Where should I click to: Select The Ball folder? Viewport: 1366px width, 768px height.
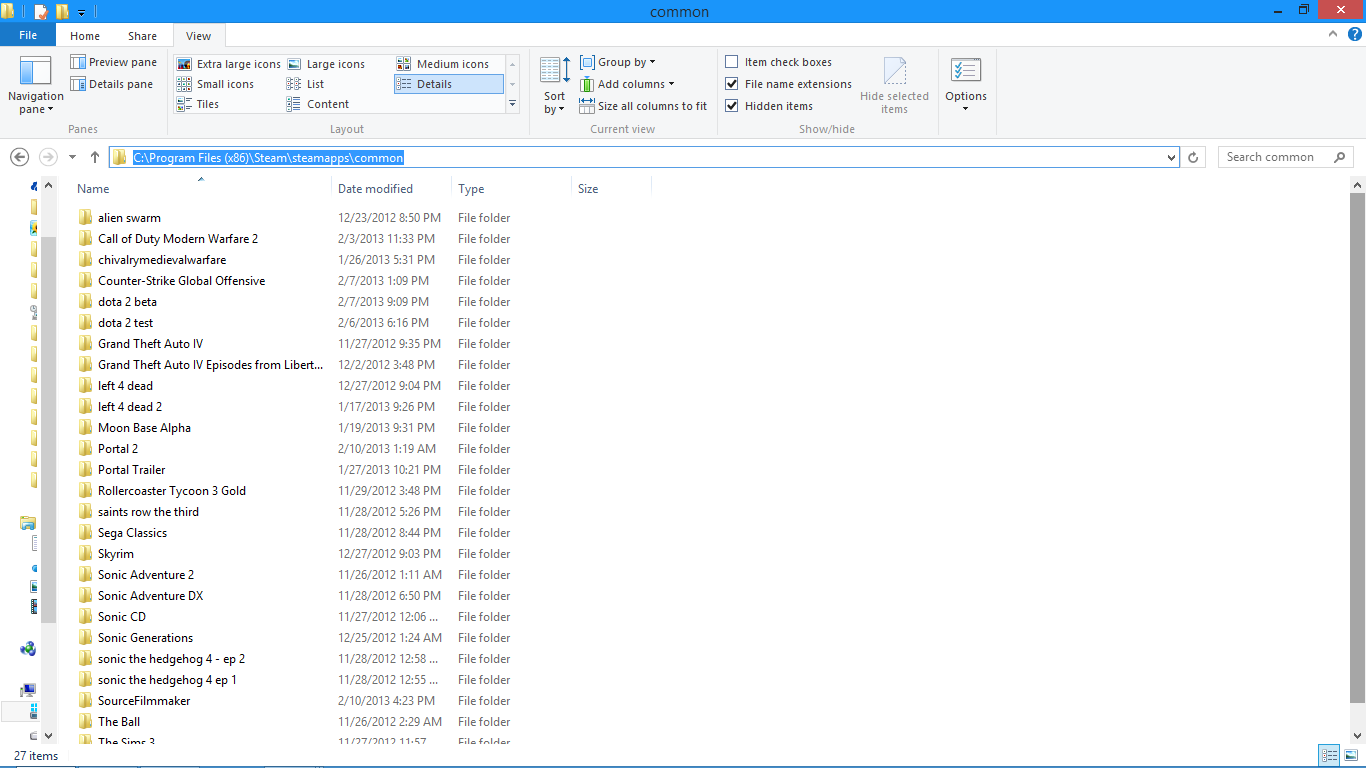coord(119,722)
